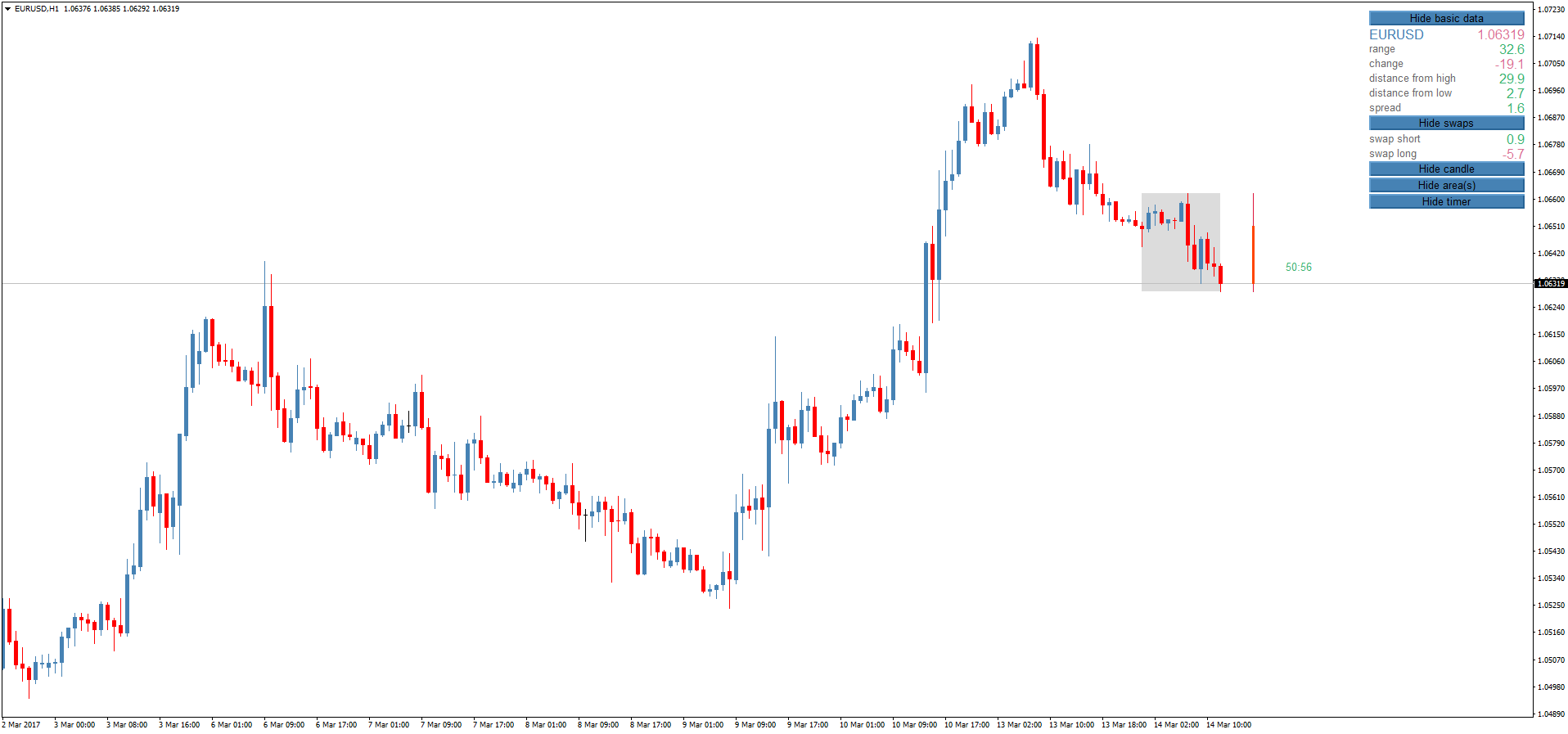Click the 50:56 candle timer text
Image resolution: width=1568 pixels, height=734 pixels.
point(1298,268)
